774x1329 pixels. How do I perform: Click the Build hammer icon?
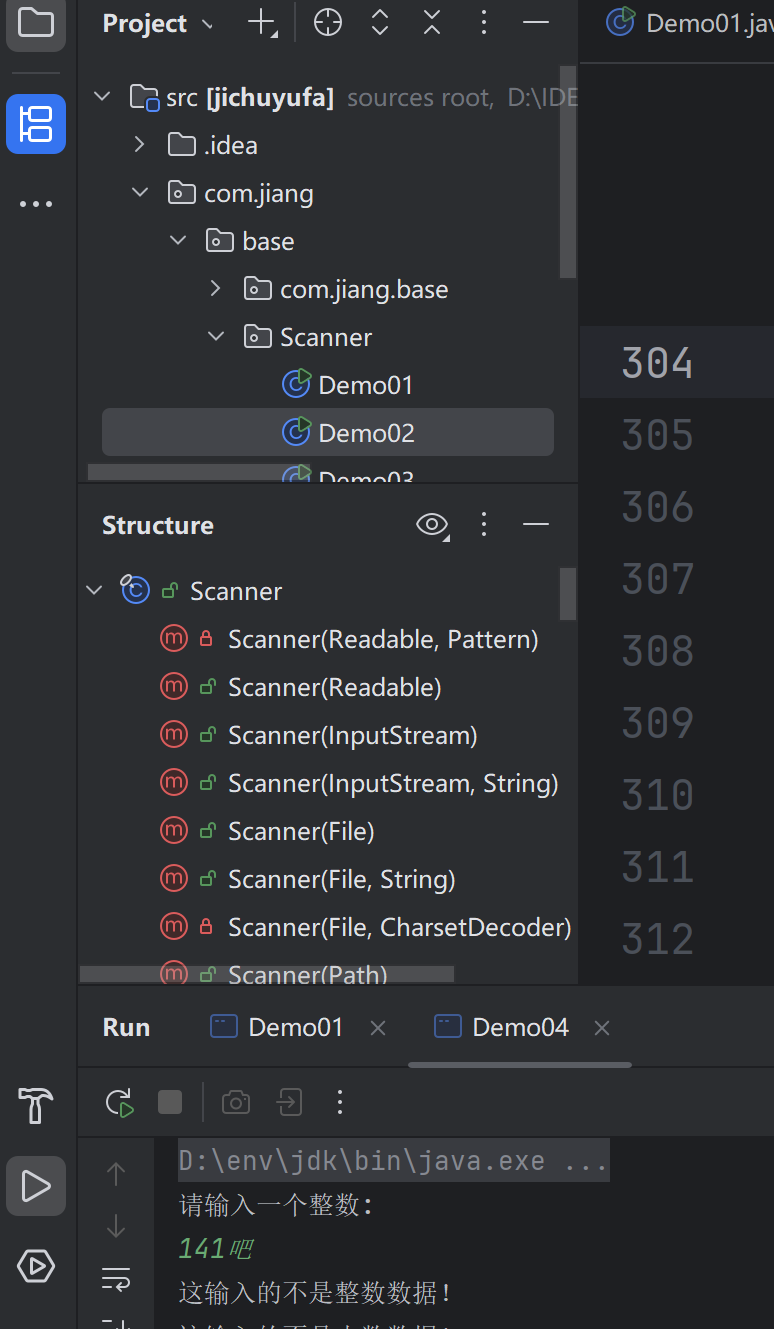point(36,1105)
